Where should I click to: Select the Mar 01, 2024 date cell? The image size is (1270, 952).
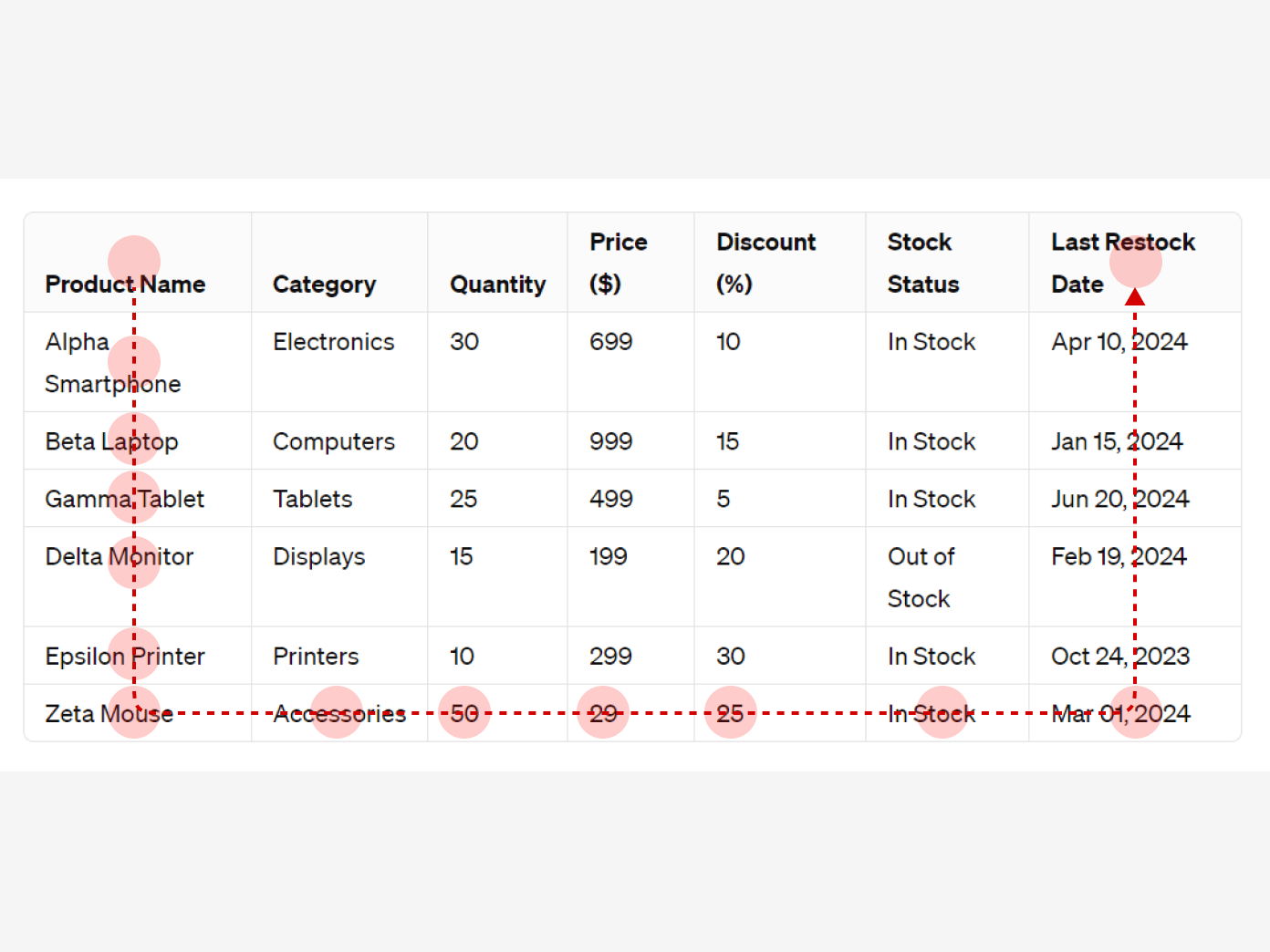coord(1120,714)
